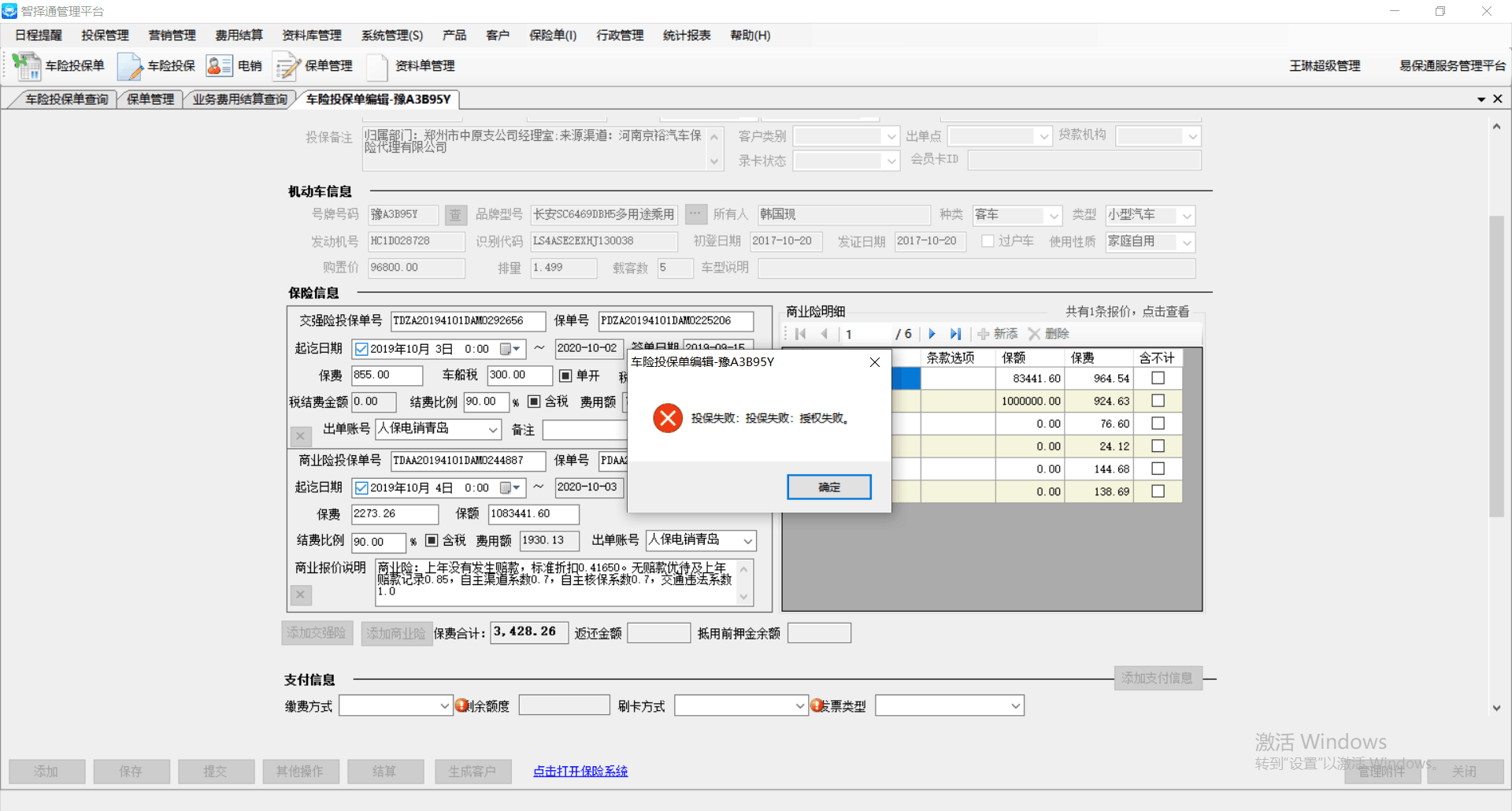The image size is (1512, 811).
Task: Open the 点击打开保险系统 link
Action: [x=580, y=771]
